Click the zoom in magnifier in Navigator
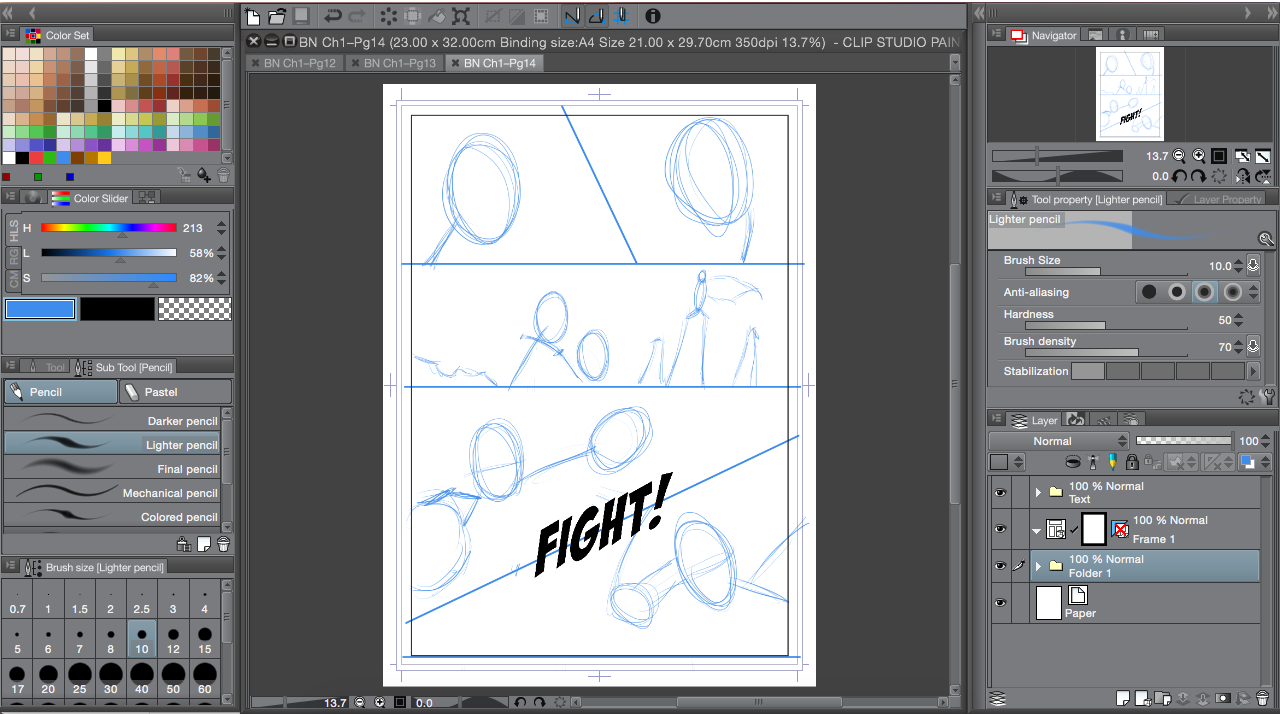 click(1198, 156)
